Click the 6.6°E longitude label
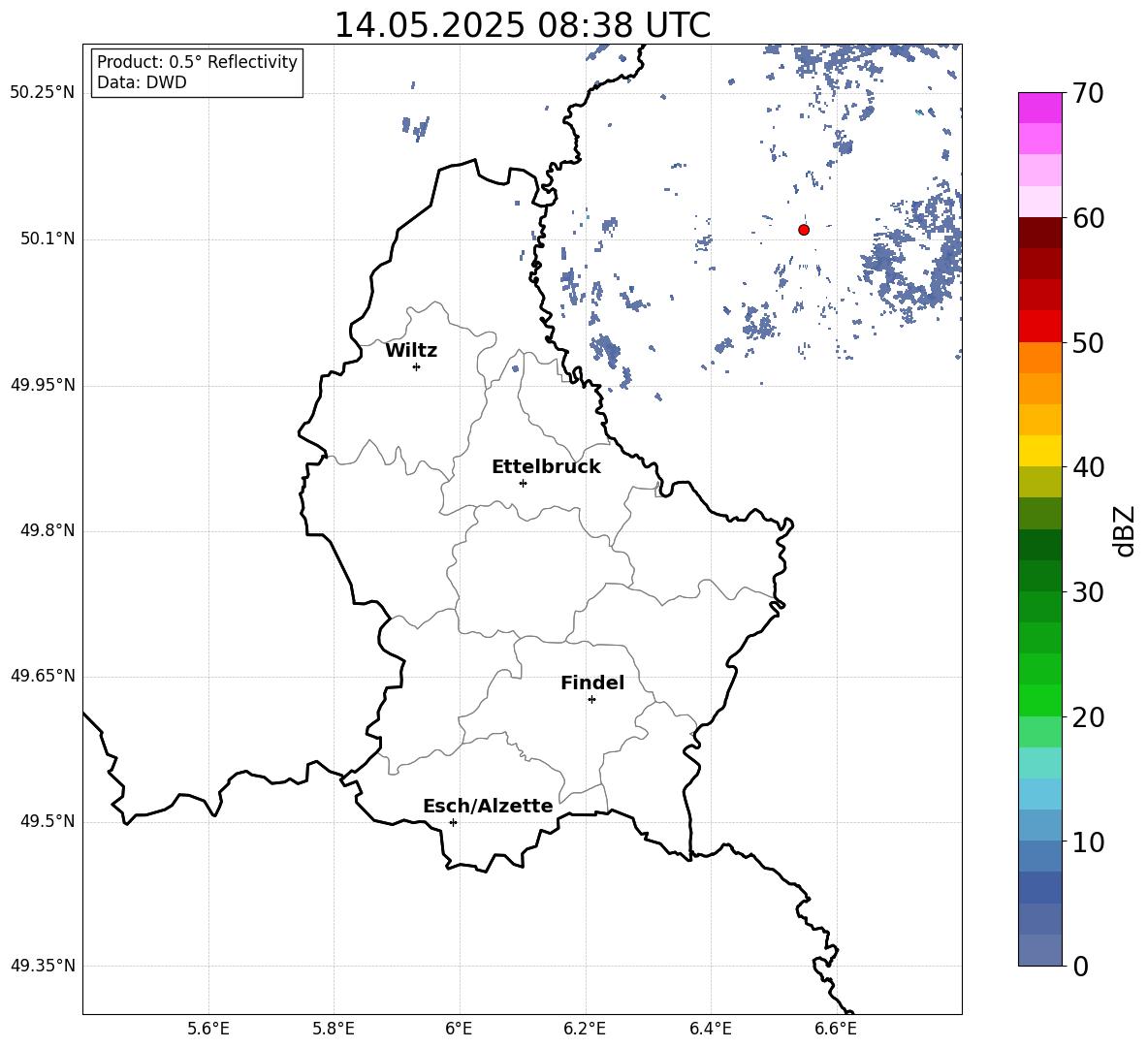Screen dimensions: 1148x1048 [x=836, y=1029]
